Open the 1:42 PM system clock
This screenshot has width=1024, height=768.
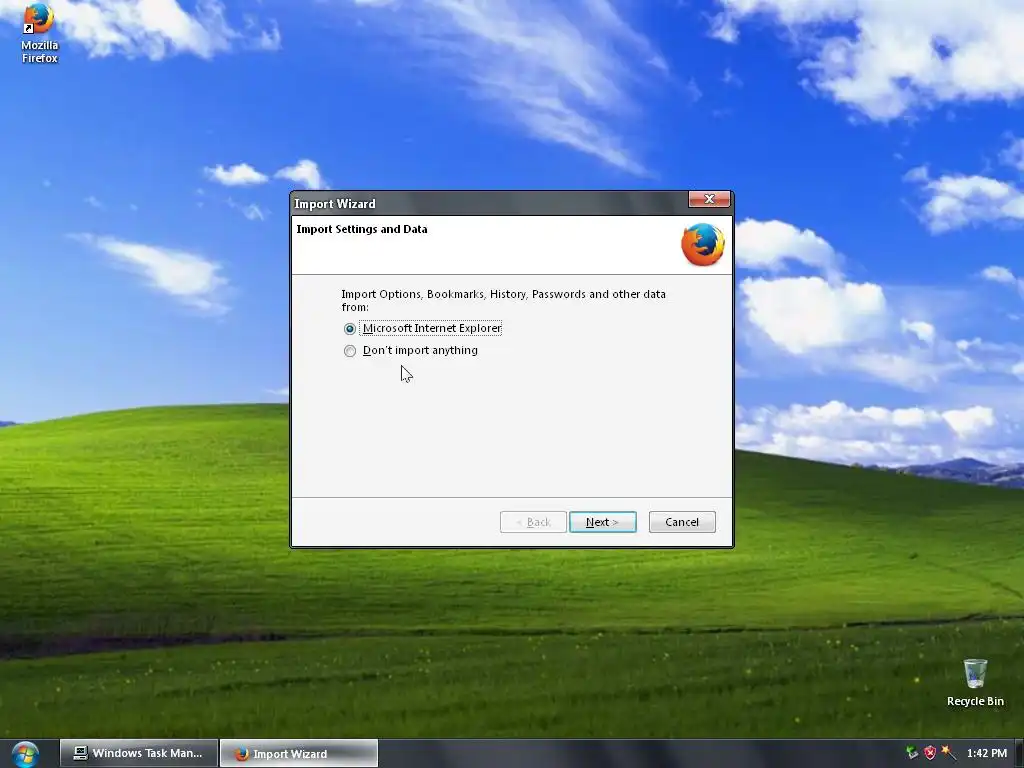[x=987, y=753]
